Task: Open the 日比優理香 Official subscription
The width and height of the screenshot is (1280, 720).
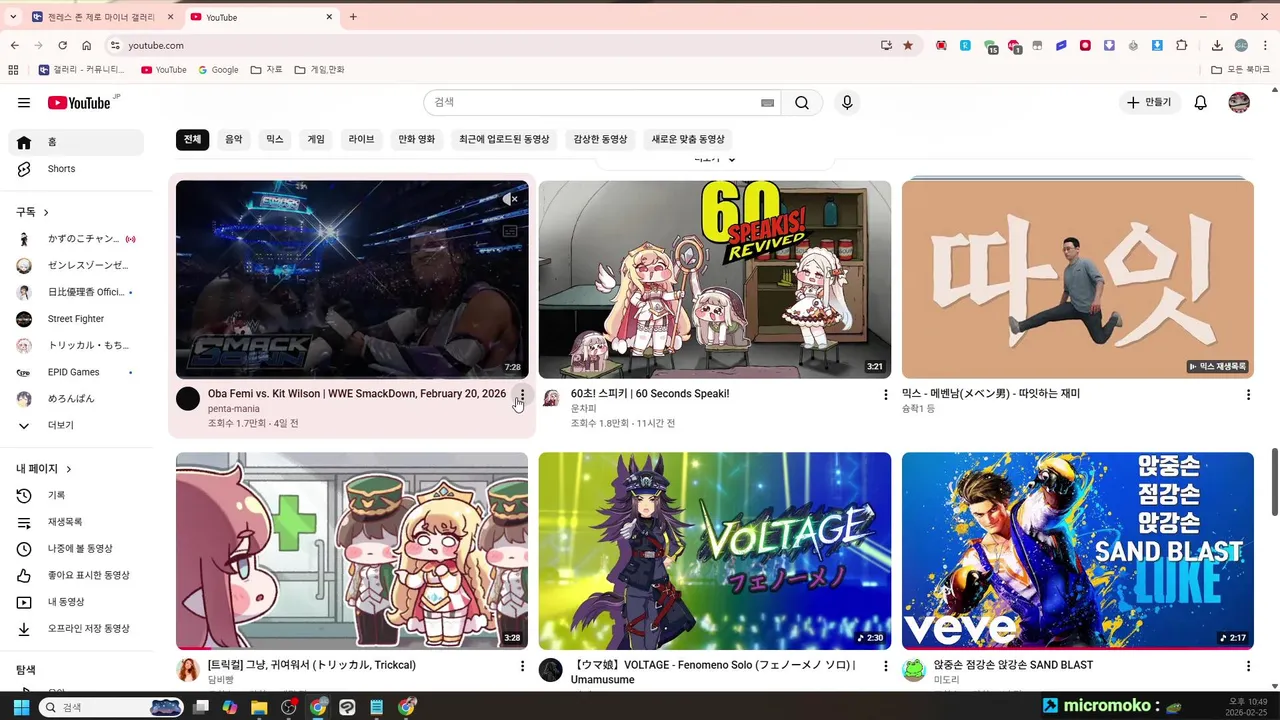Action: click(76, 292)
